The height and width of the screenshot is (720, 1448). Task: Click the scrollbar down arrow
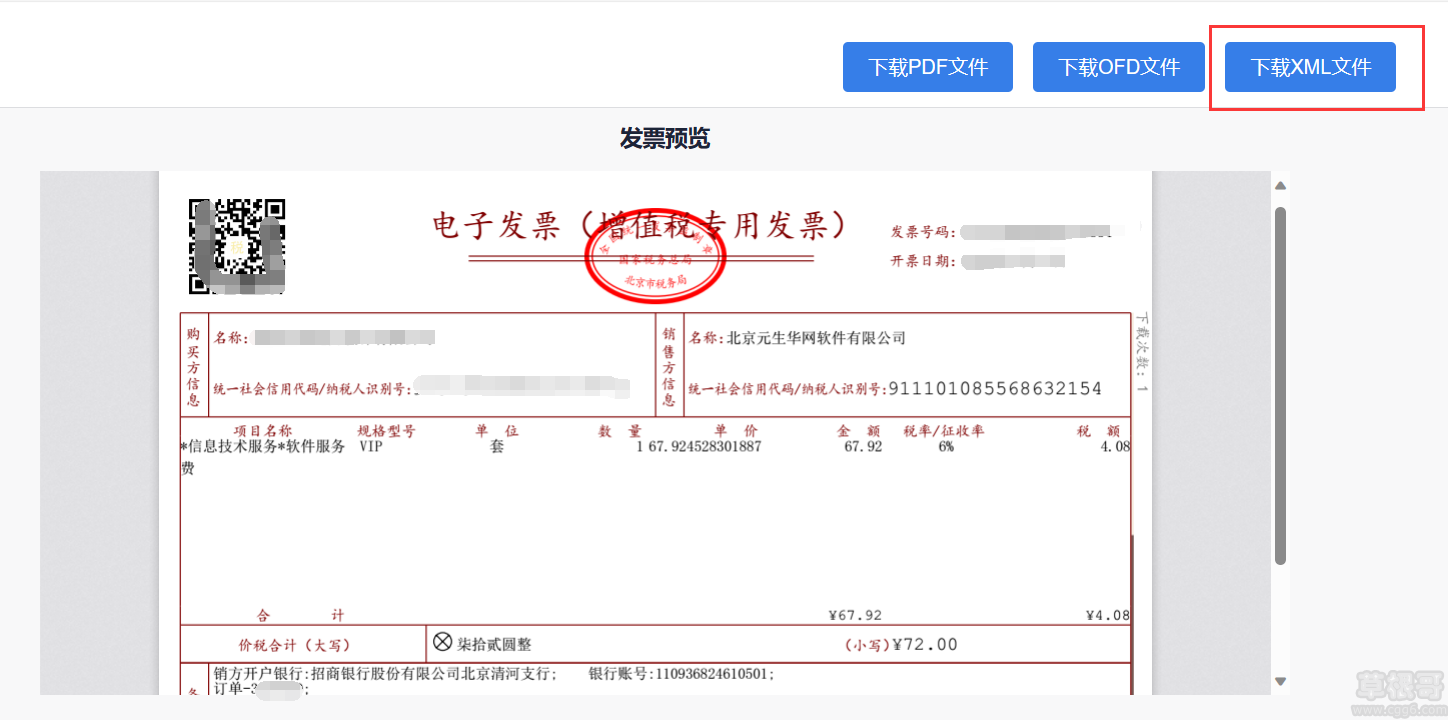click(1280, 681)
